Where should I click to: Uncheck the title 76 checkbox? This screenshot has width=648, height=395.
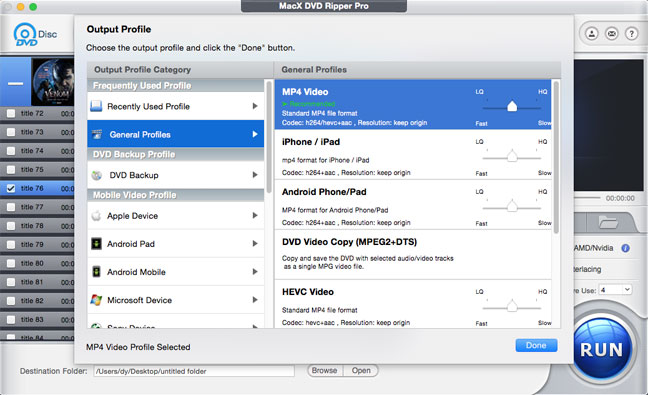[x=11, y=188]
